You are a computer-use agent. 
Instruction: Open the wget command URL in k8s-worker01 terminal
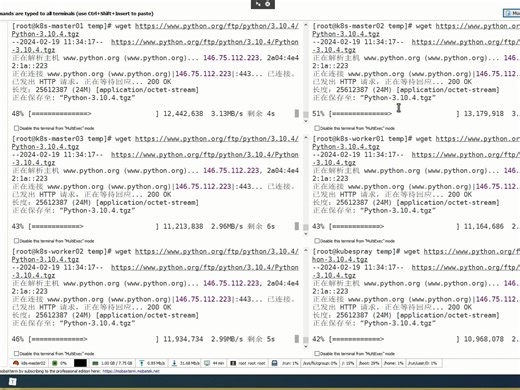(x=478, y=139)
